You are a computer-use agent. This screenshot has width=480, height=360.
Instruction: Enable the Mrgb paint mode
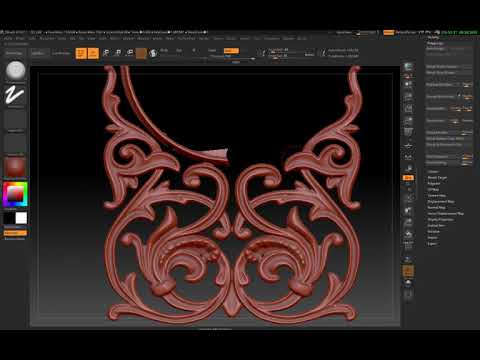click(164, 51)
